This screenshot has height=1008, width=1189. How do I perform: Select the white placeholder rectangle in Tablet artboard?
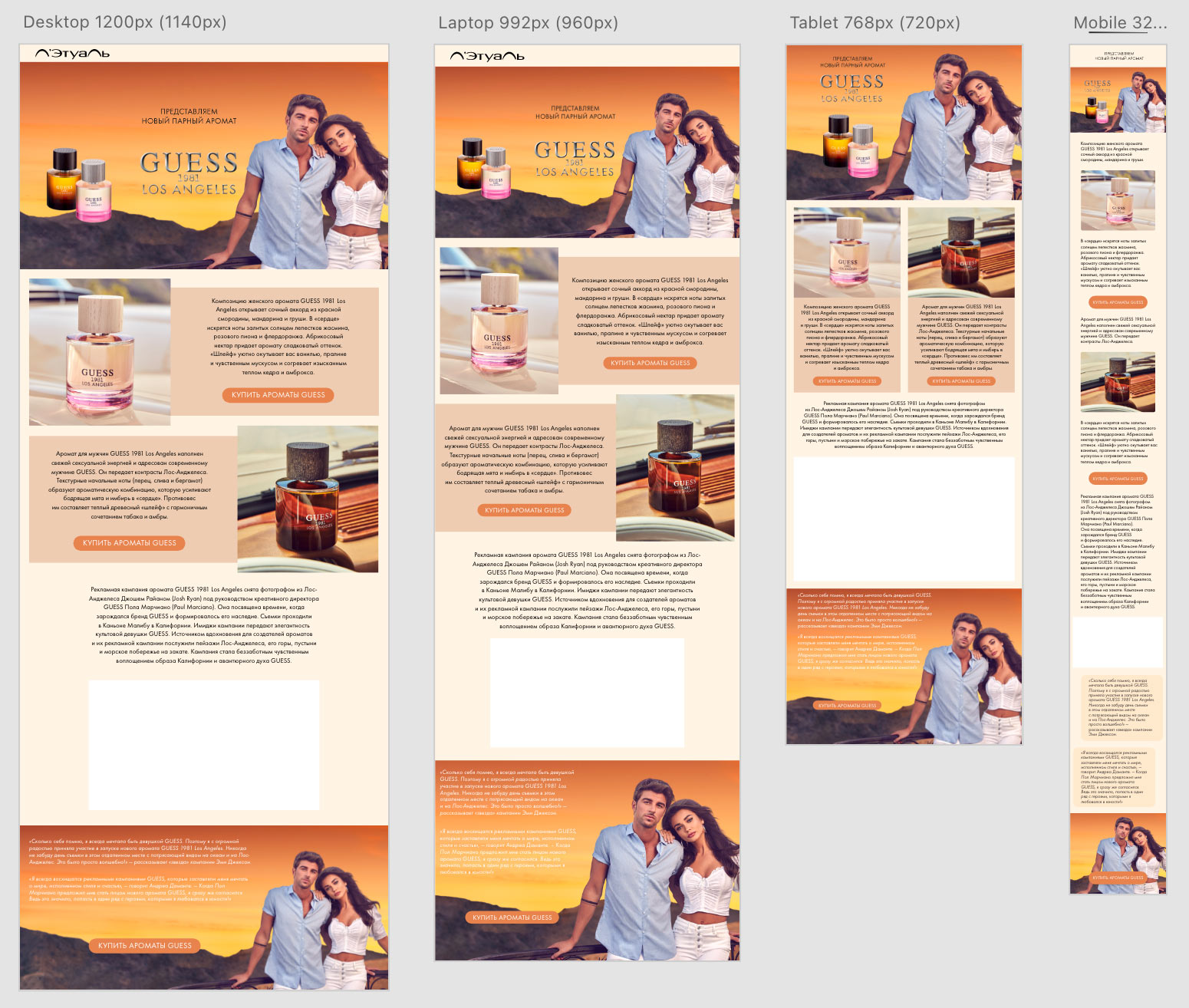[x=904, y=519]
